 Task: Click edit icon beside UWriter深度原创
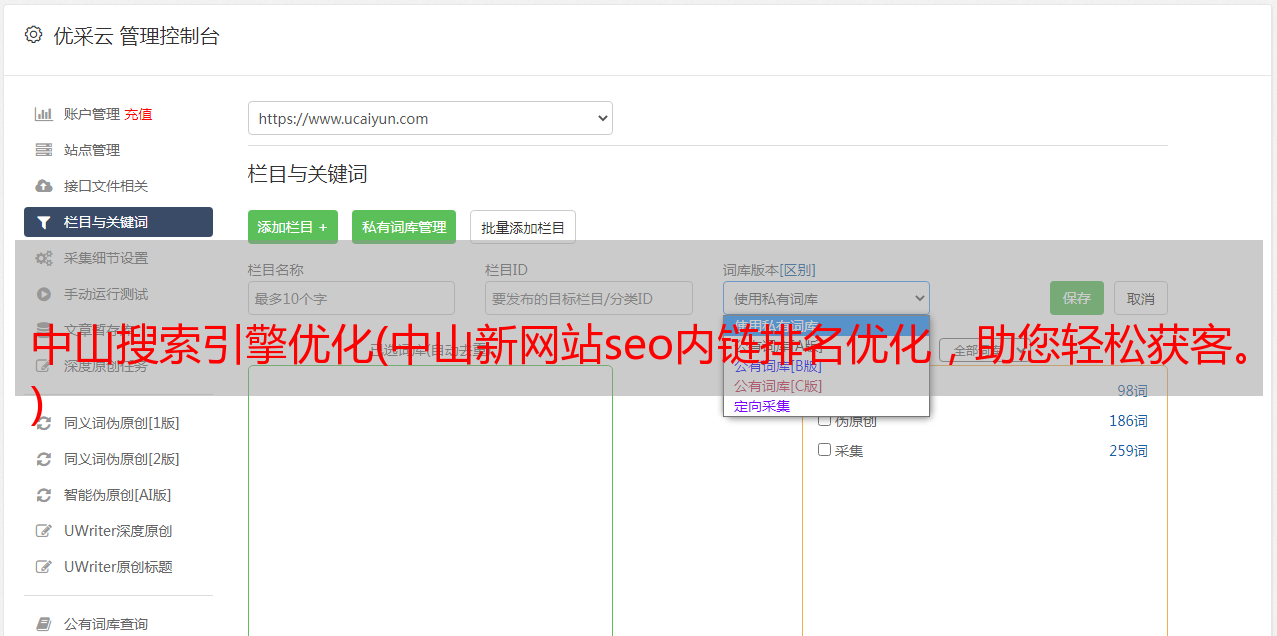44,531
